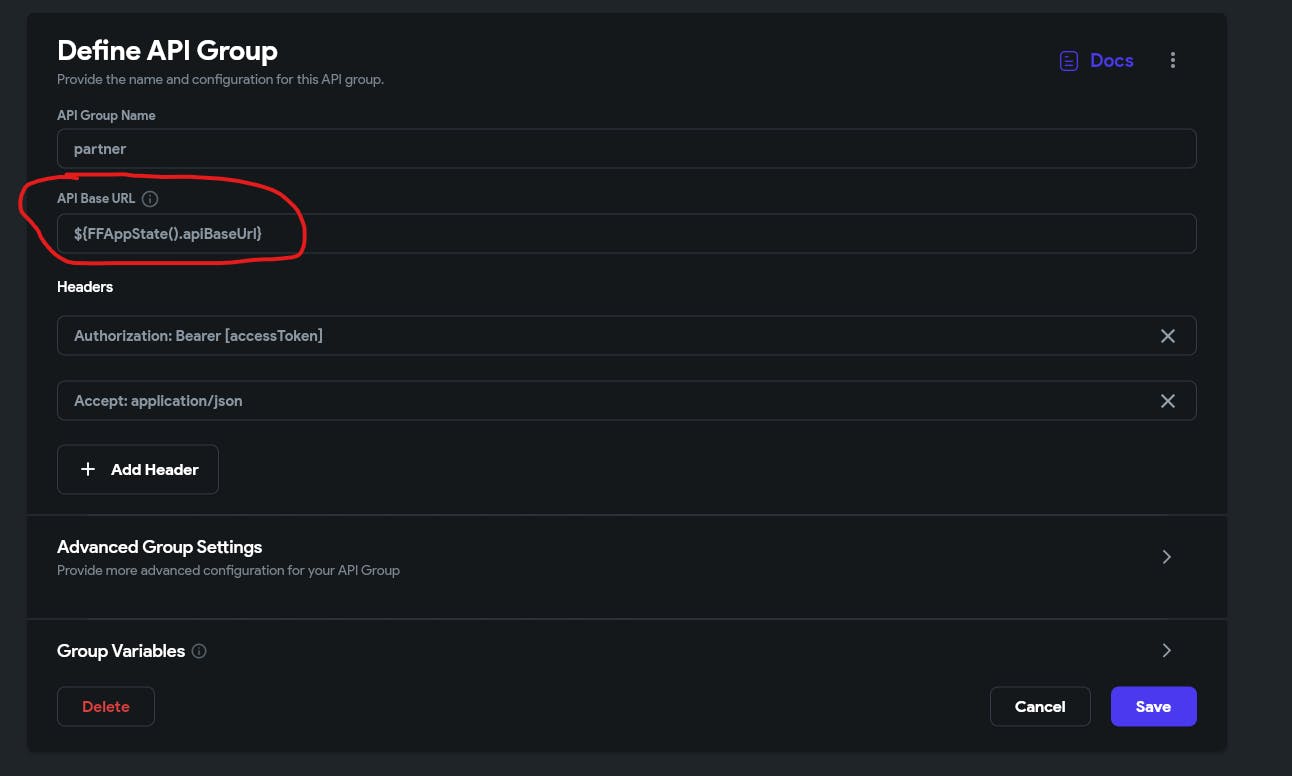Click the Group Variables heading

tap(121, 651)
